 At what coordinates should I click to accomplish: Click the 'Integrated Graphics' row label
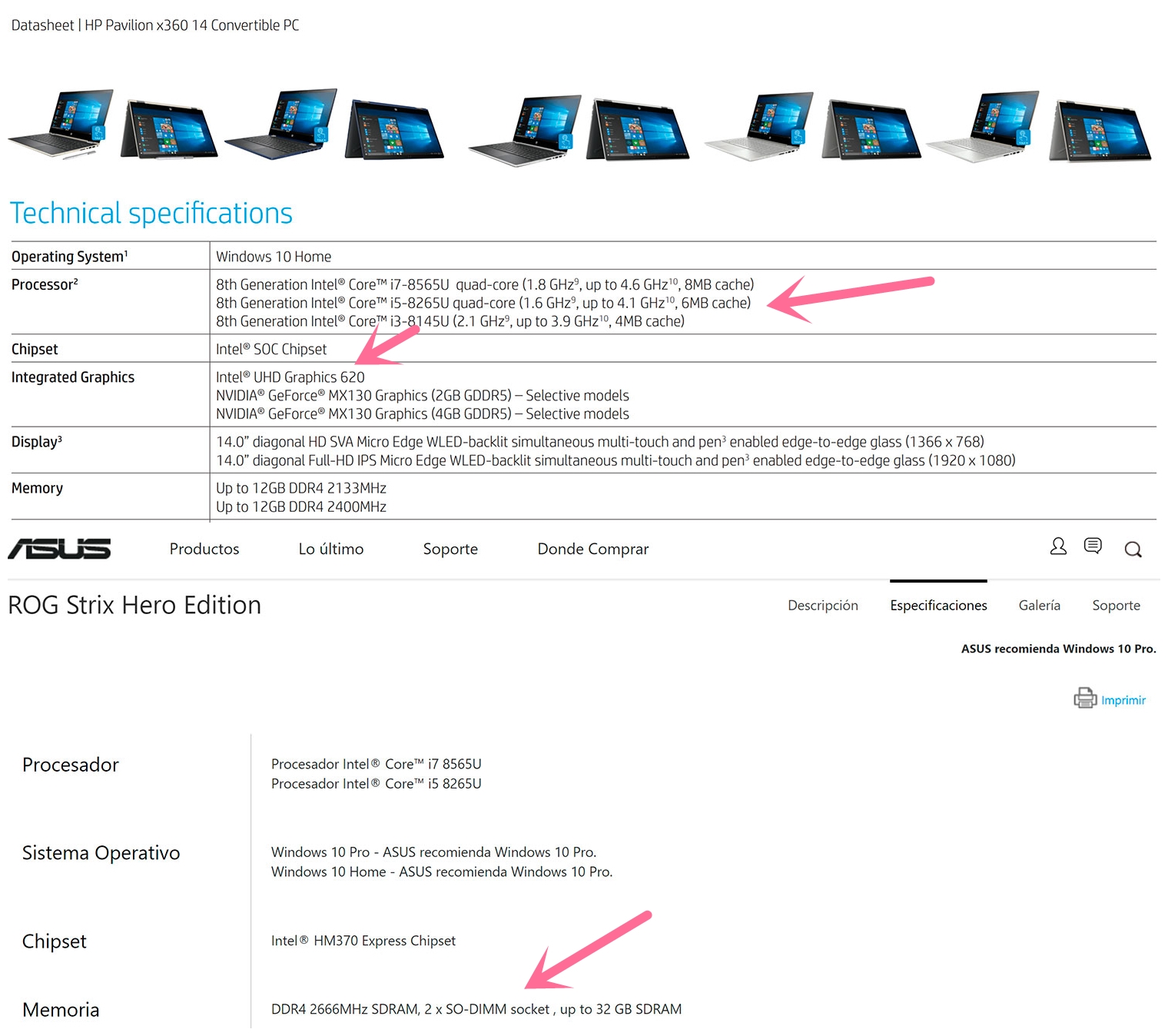tap(73, 377)
